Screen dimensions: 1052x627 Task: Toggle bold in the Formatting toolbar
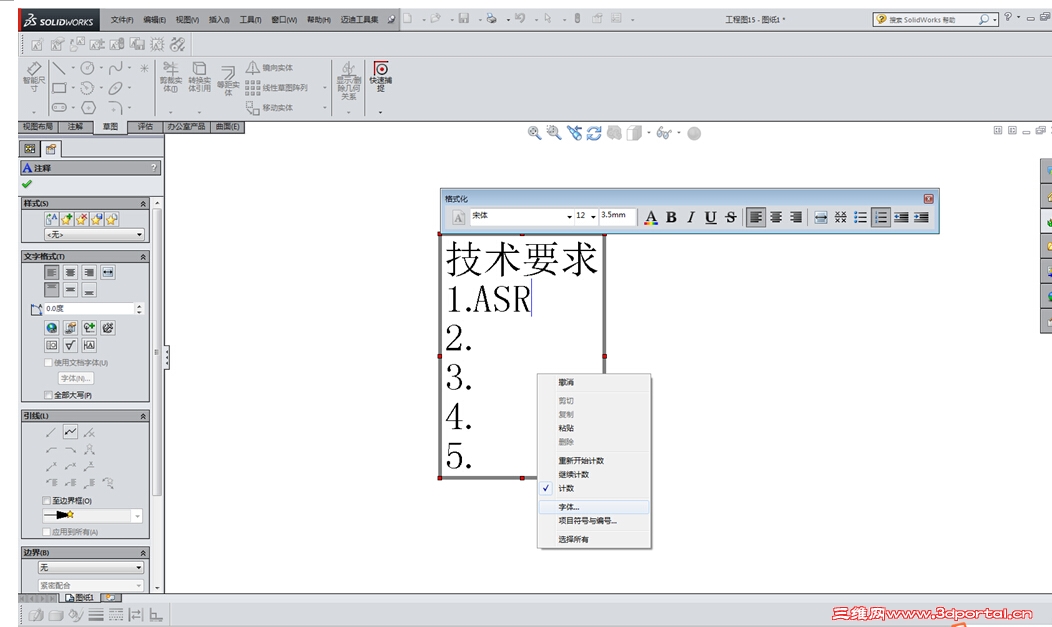coord(671,217)
